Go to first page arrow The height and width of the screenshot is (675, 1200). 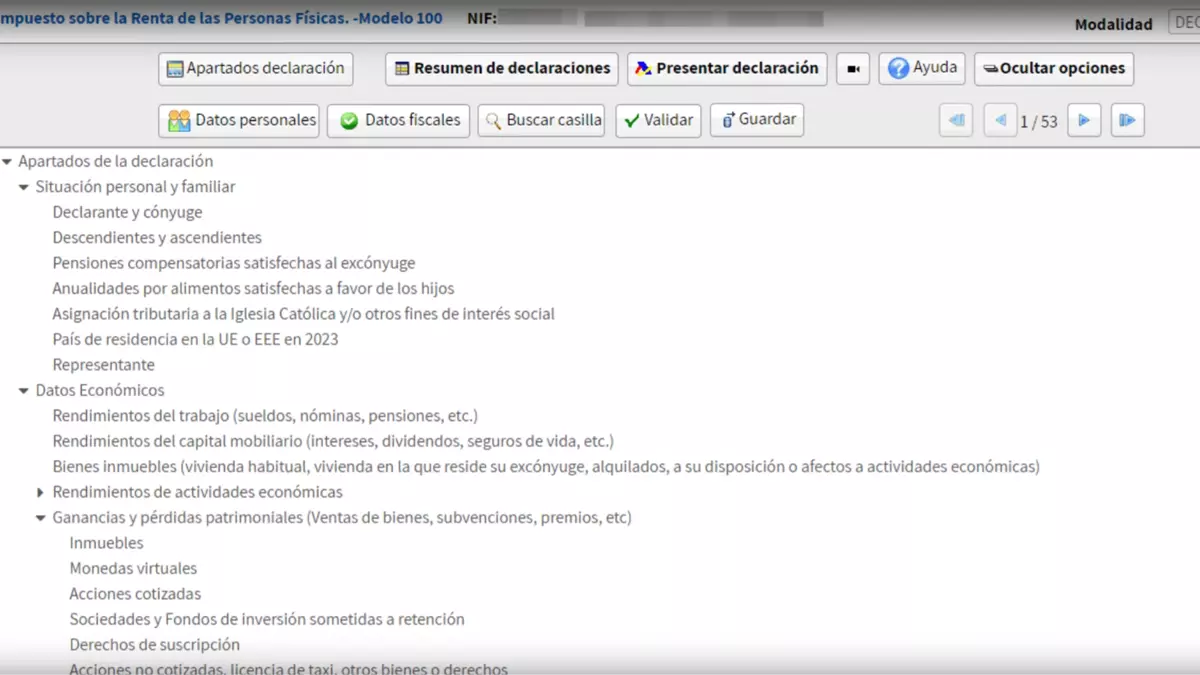click(956, 121)
